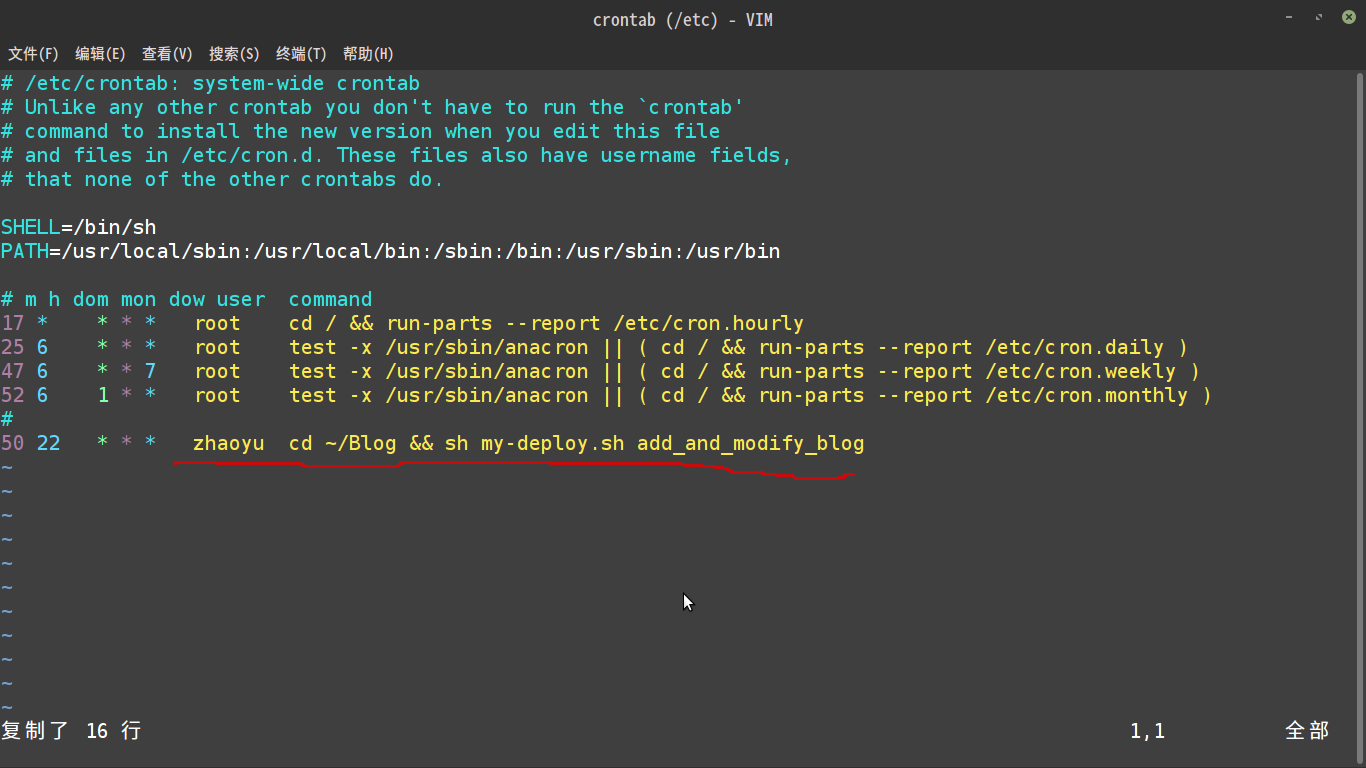Screen dimensions: 1366x768
Task: Place cursor on the SHELL=/bin/sh line
Action: pyautogui.click(x=78, y=228)
